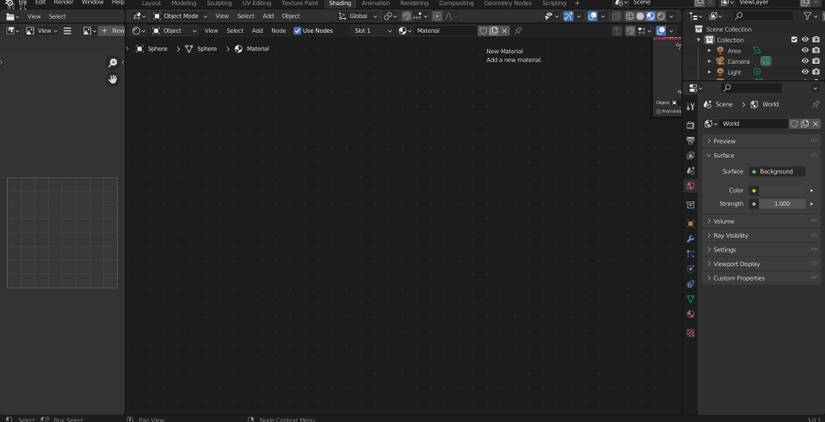Open the Render properties tab
The image size is (825, 422).
(690, 125)
